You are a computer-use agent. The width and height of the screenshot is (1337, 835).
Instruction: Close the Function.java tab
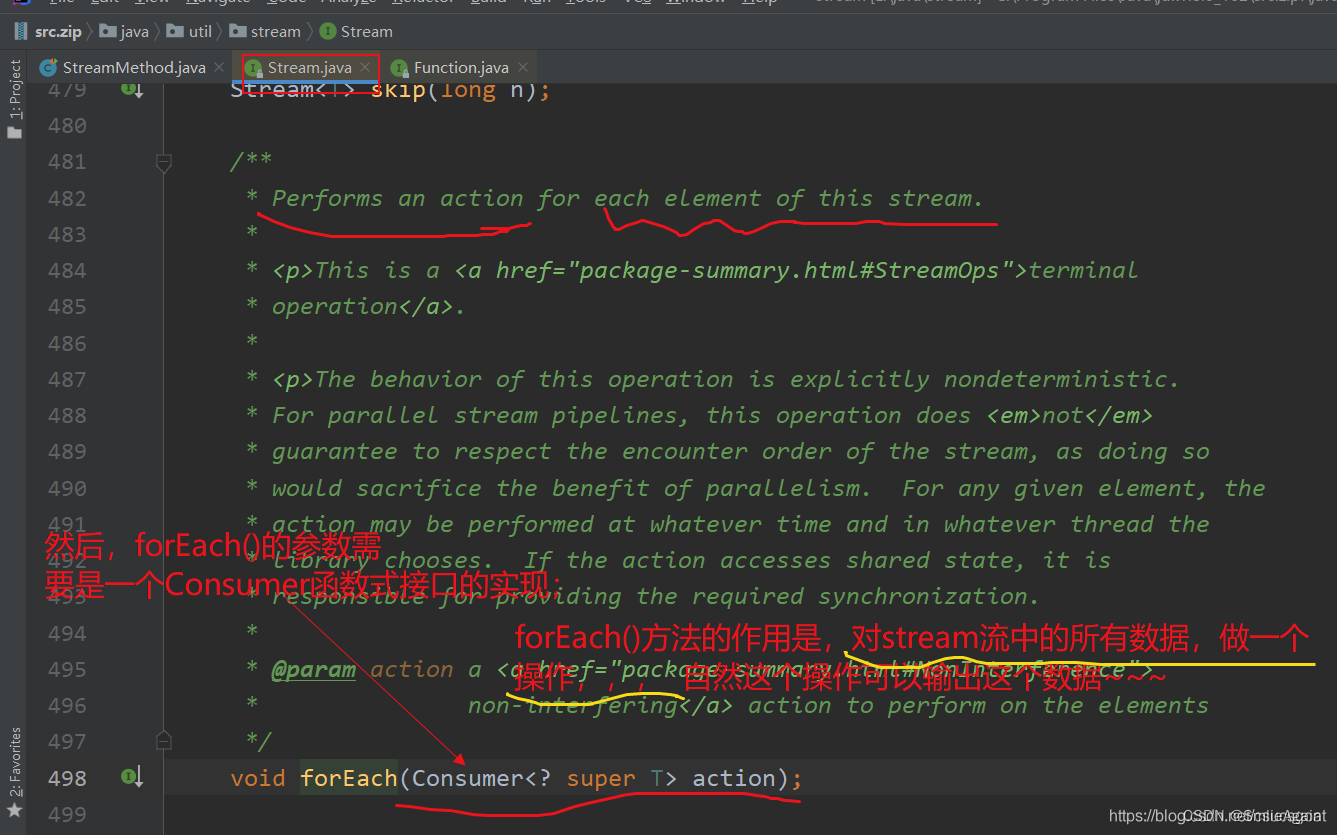pyautogui.click(x=522, y=68)
